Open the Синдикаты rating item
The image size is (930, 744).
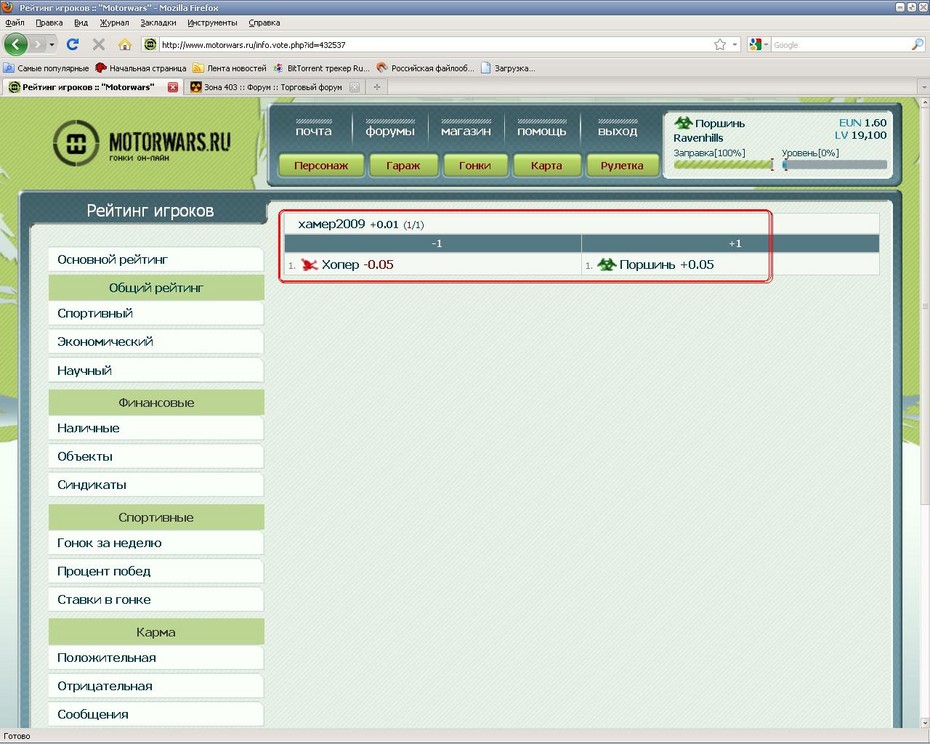156,485
